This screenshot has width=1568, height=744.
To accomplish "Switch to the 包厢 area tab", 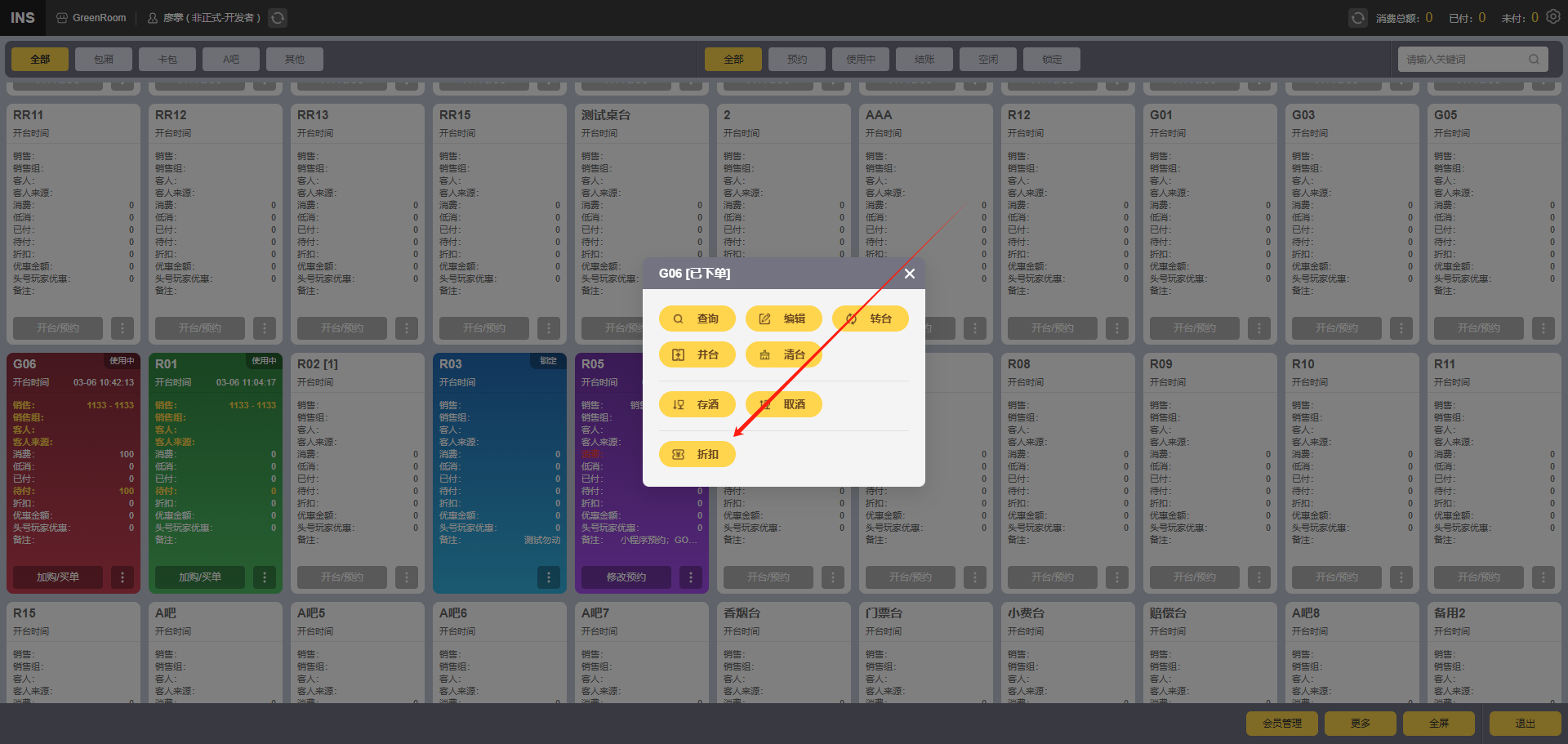I will tap(104, 59).
